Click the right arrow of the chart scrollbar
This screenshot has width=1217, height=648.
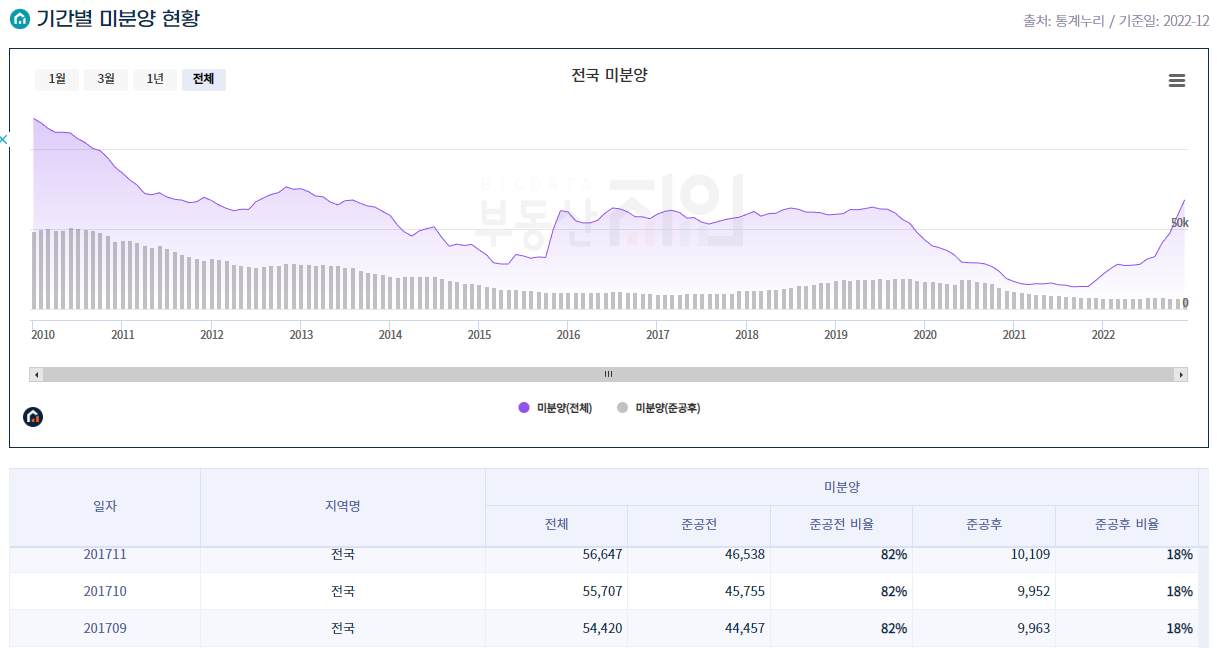tap(1180, 373)
